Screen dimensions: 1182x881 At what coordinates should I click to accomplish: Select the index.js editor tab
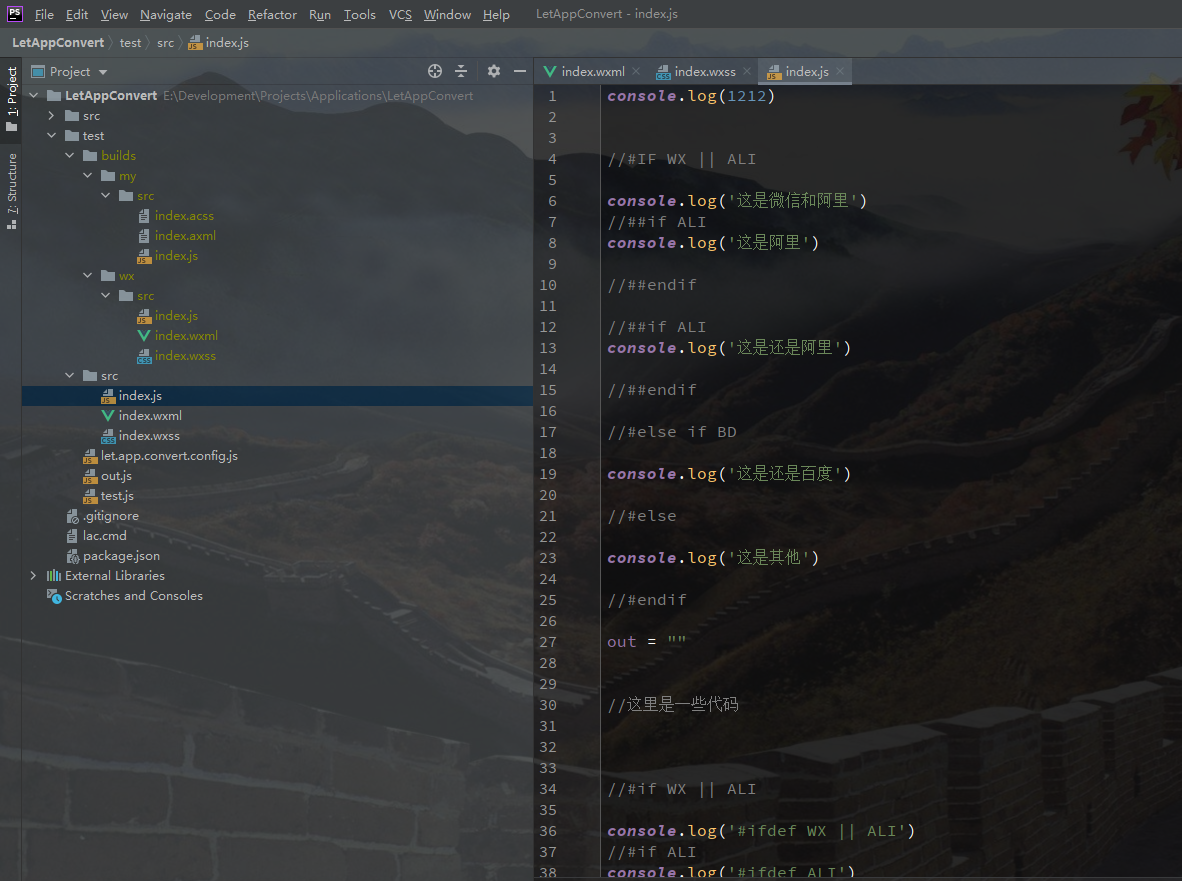tap(806, 72)
